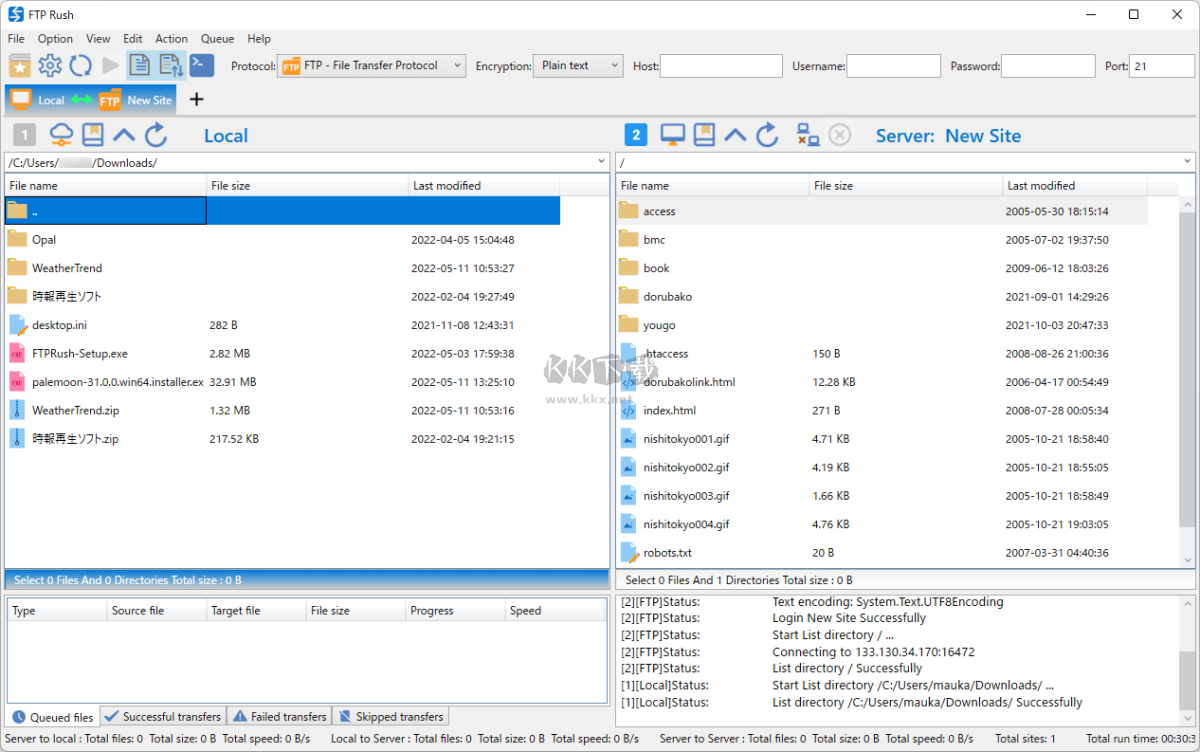Refresh the Local pane file listing
Image resolution: width=1200 pixels, height=752 pixels.
click(156, 136)
